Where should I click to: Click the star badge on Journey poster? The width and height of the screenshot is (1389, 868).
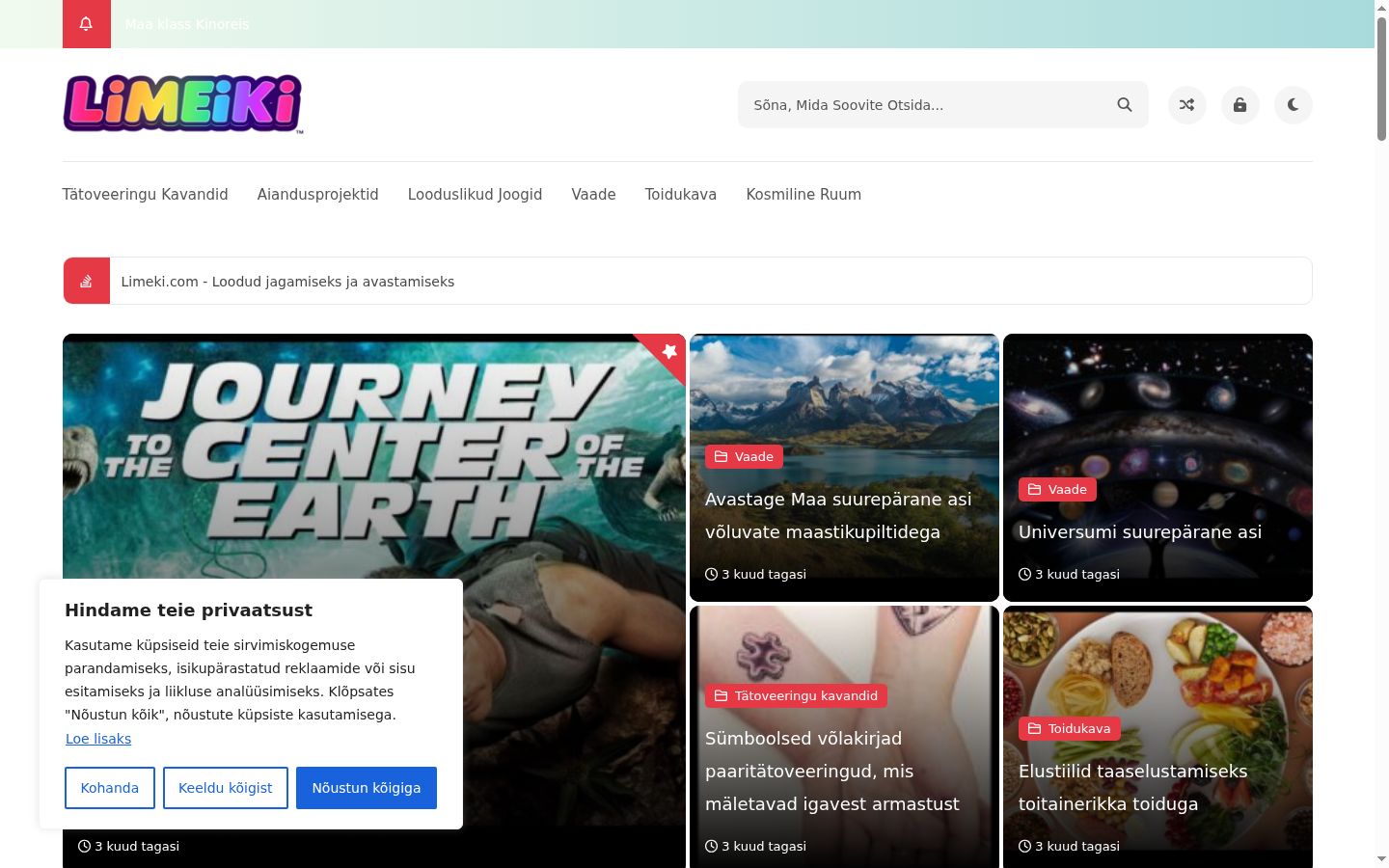click(x=669, y=351)
